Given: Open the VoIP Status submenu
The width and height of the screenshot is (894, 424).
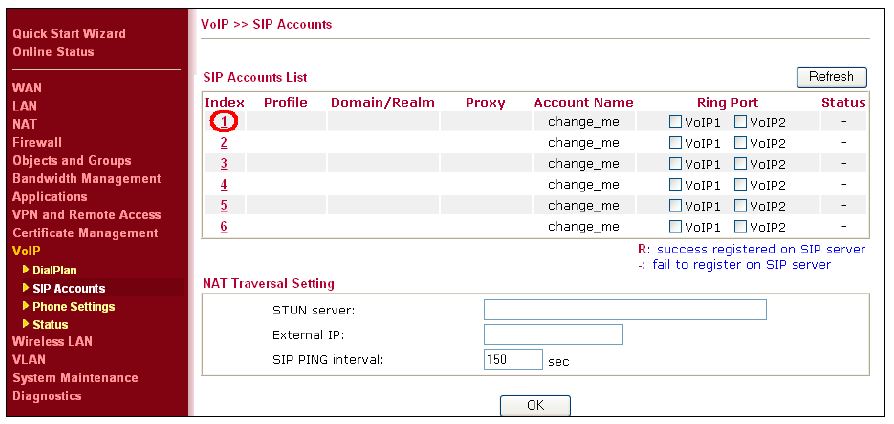Looking at the screenshot, I should pyautogui.click(x=50, y=325).
